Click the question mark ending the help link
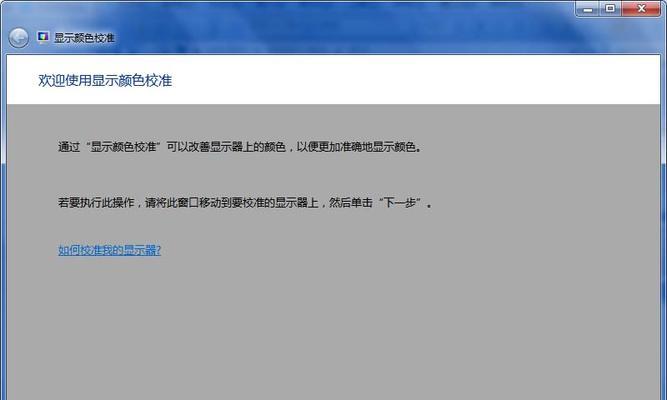Screen dimensions: 667x400 [x=158, y=250]
